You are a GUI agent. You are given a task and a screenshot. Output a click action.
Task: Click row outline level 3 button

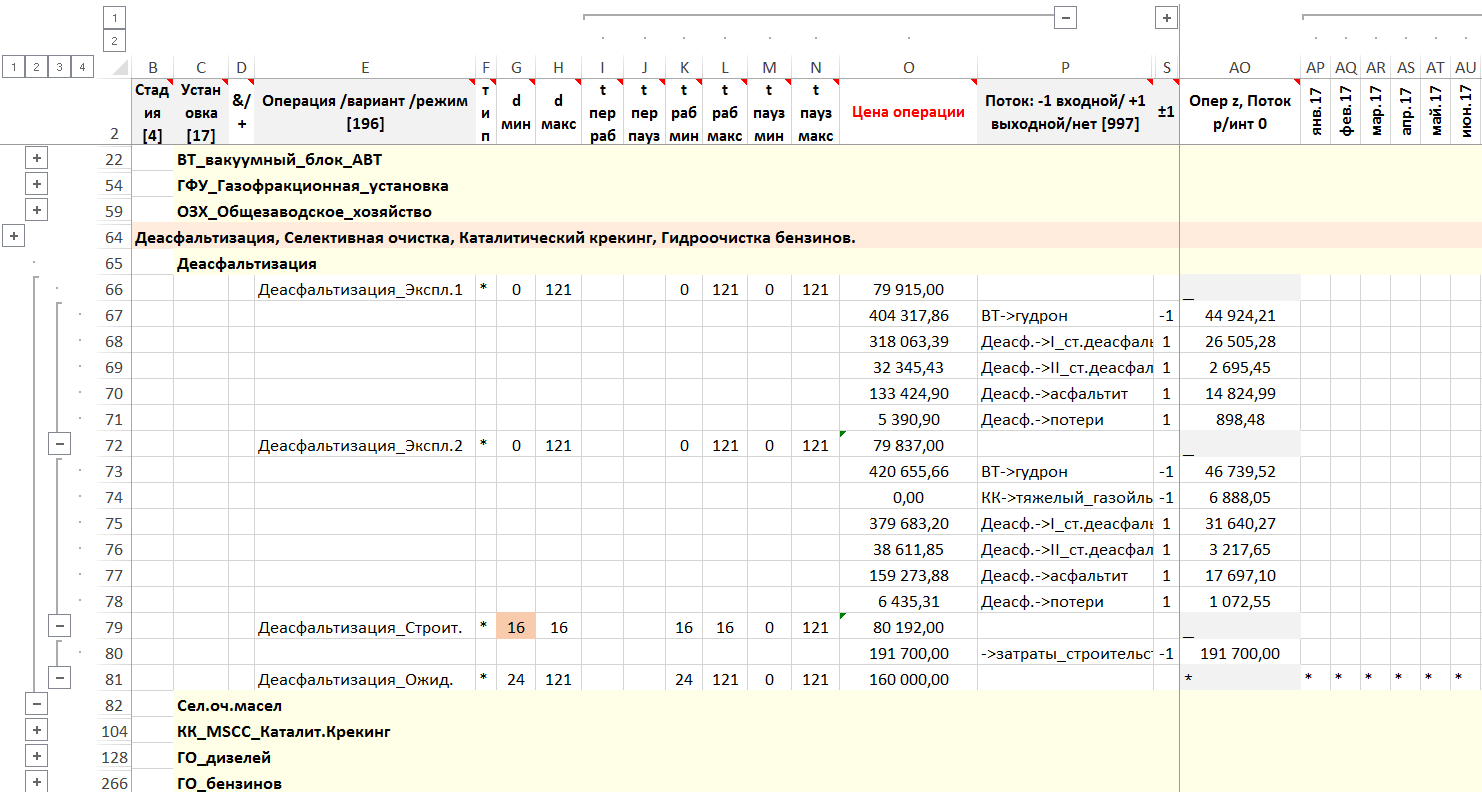tap(59, 67)
